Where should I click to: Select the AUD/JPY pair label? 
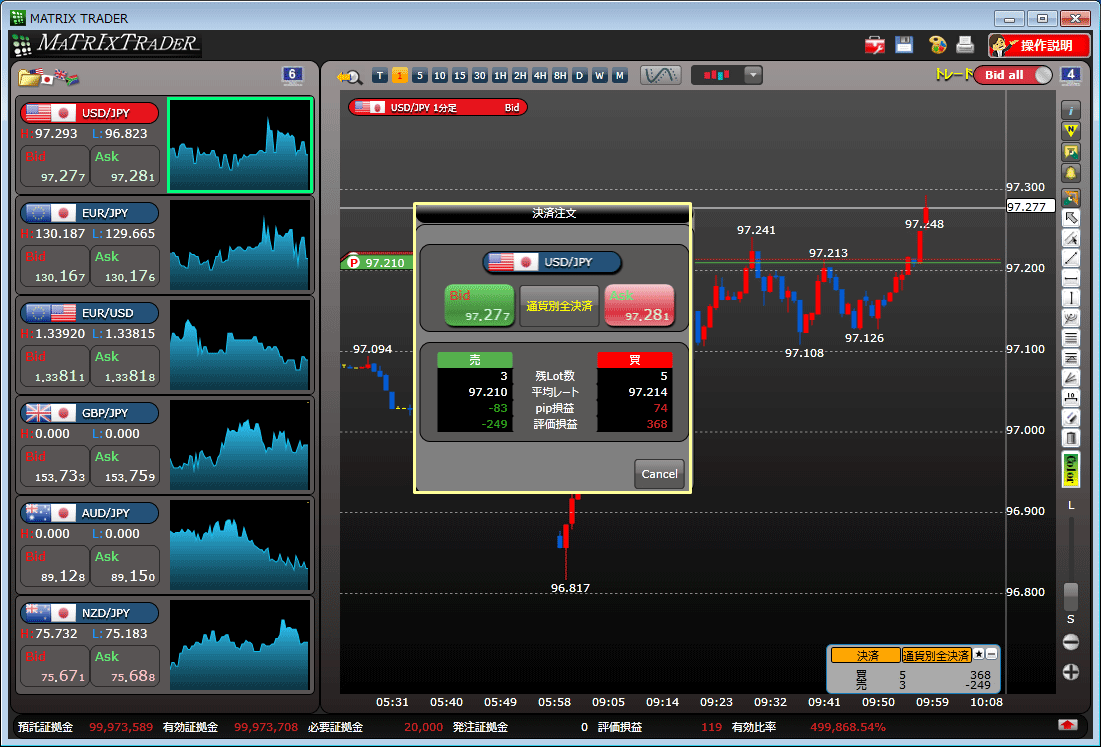click(x=89, y=513)
